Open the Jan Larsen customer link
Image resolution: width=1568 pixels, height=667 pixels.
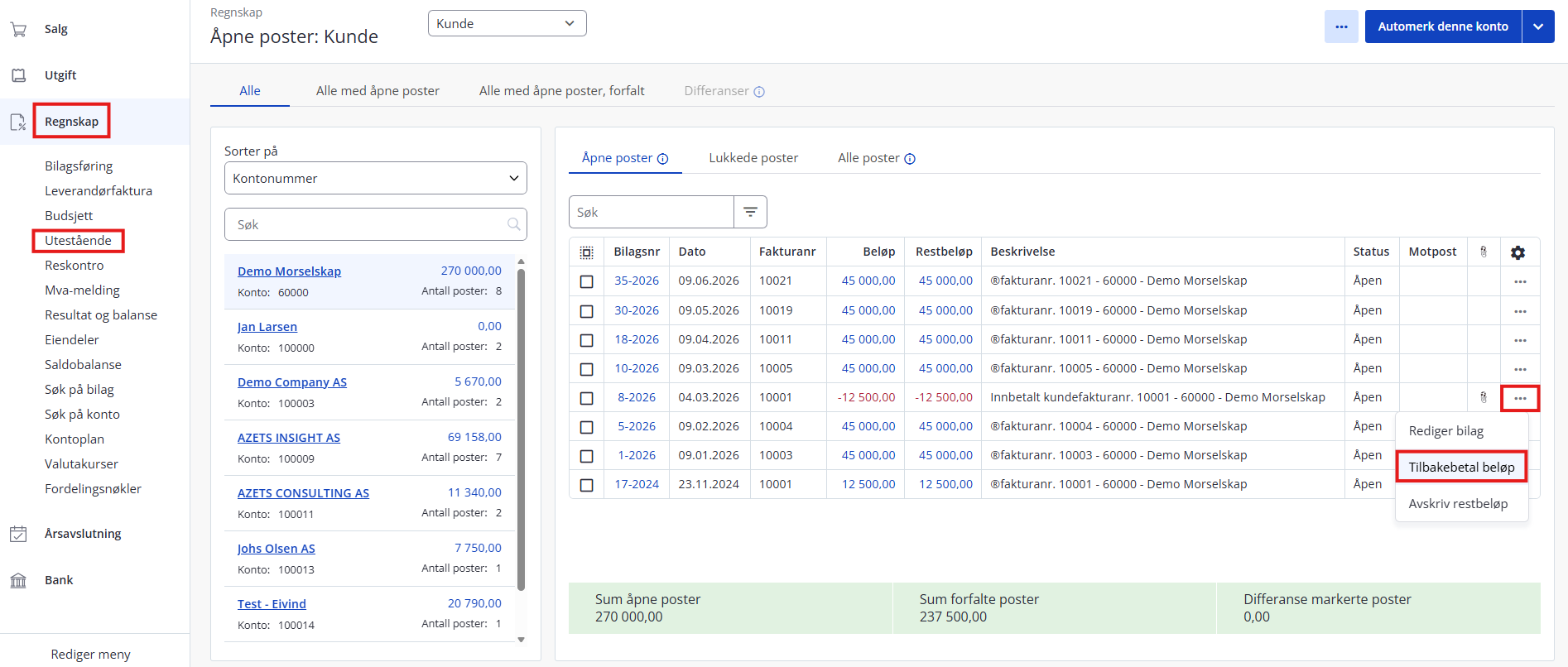pyautogui.click(x=267, y=327)
